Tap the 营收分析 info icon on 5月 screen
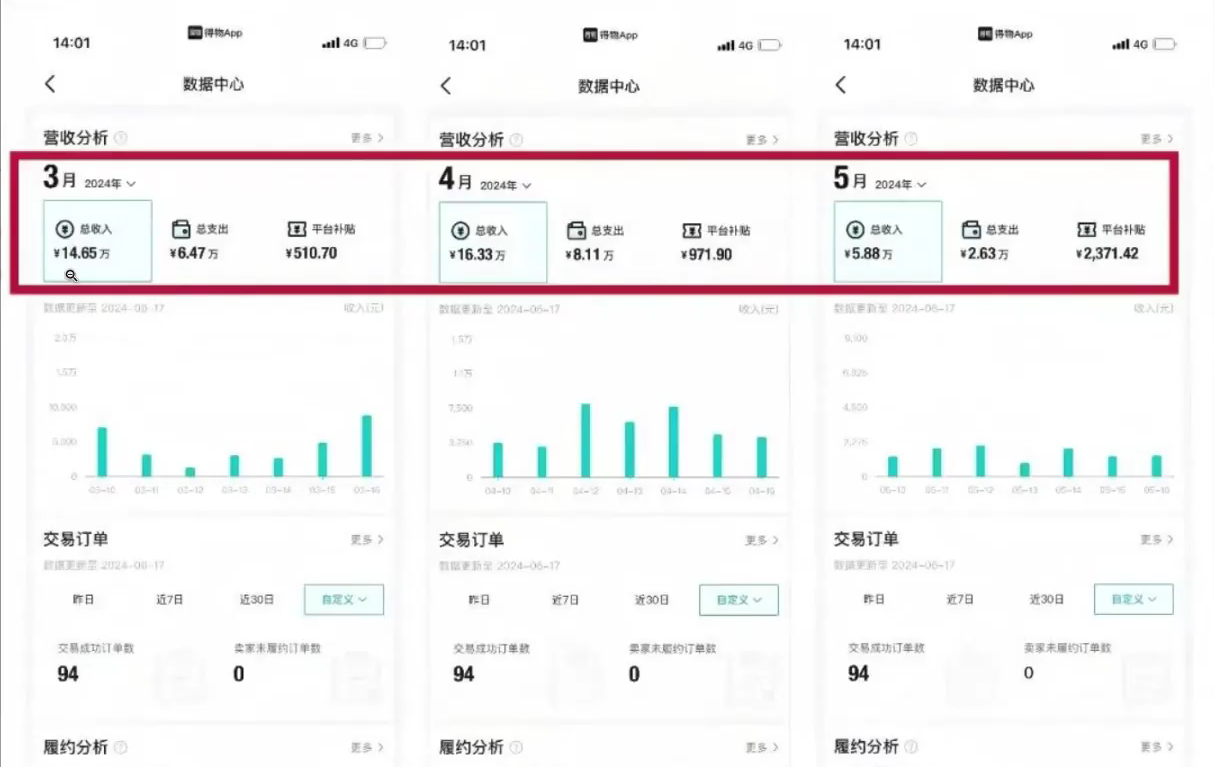1214x767 pixels. pos(911,139)
